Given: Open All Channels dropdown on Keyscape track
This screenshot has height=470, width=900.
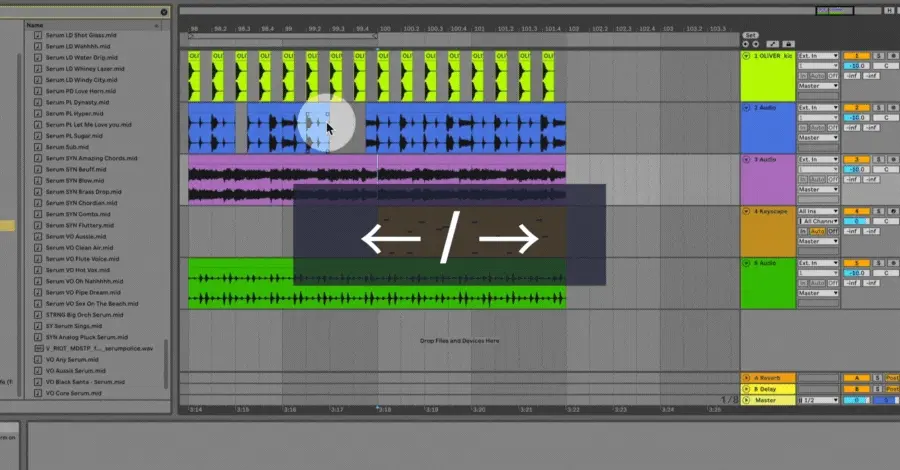Looking at the screenshot, I should tap(818, 221).
